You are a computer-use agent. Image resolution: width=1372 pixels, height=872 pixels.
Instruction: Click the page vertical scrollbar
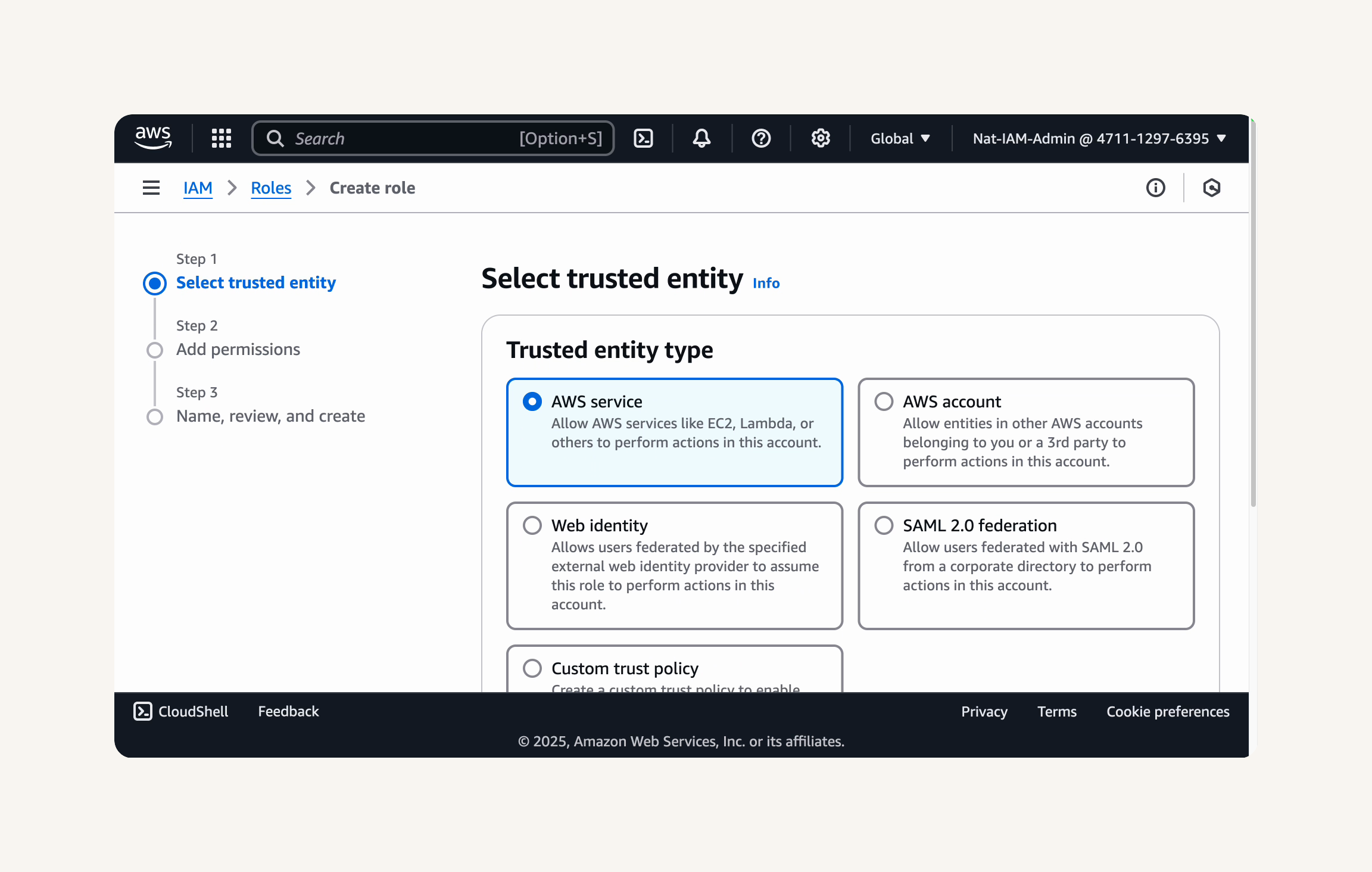tap(1253, 313)
